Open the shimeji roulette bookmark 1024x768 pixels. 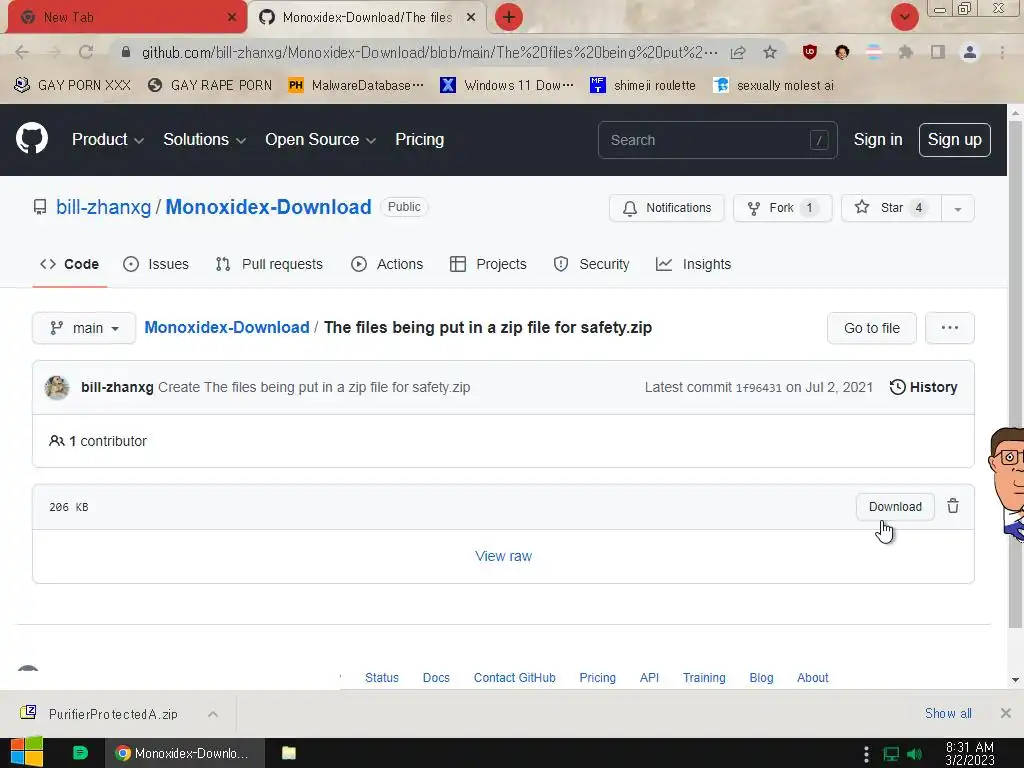coord(643,86)
